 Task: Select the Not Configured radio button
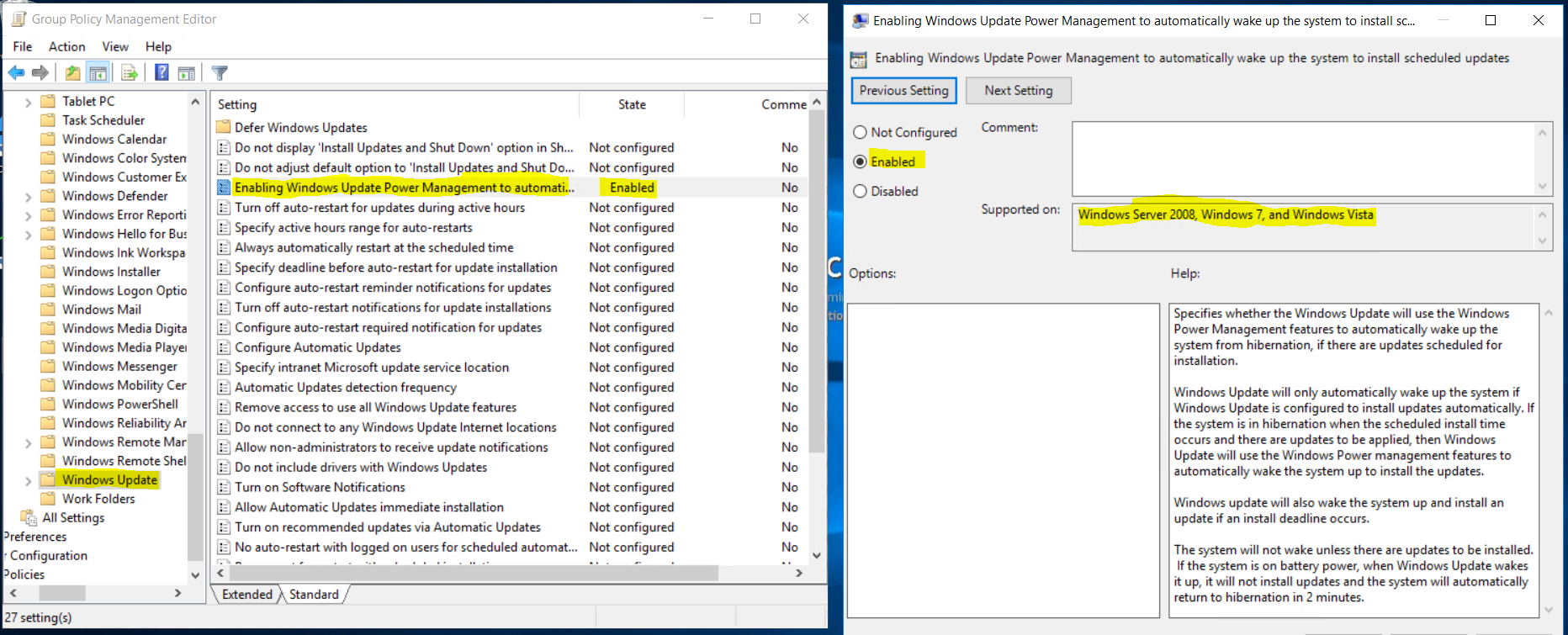(860, 132)
